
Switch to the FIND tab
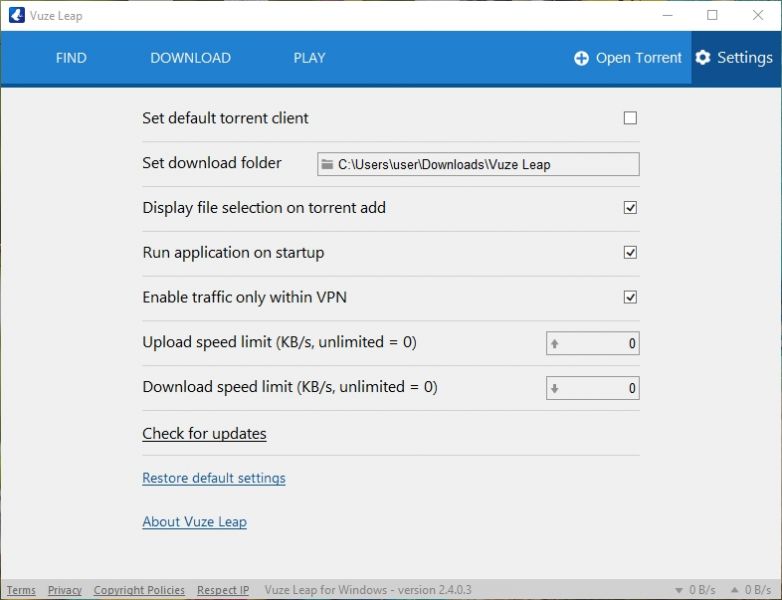pyautogui.click(x=71, y=58)
